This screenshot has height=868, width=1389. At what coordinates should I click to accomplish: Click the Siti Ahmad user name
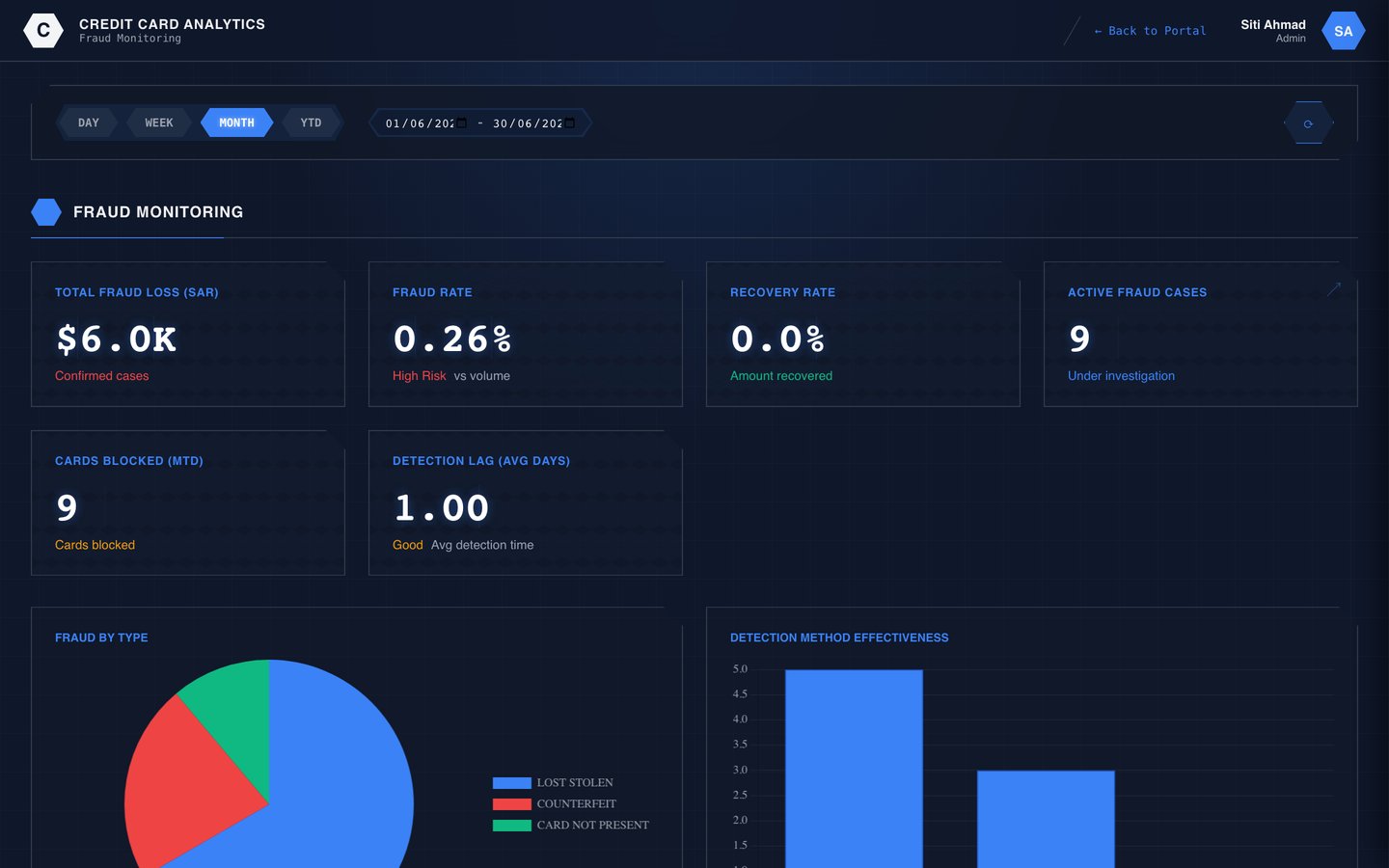pyautogui.click(x=1273, y=24)
